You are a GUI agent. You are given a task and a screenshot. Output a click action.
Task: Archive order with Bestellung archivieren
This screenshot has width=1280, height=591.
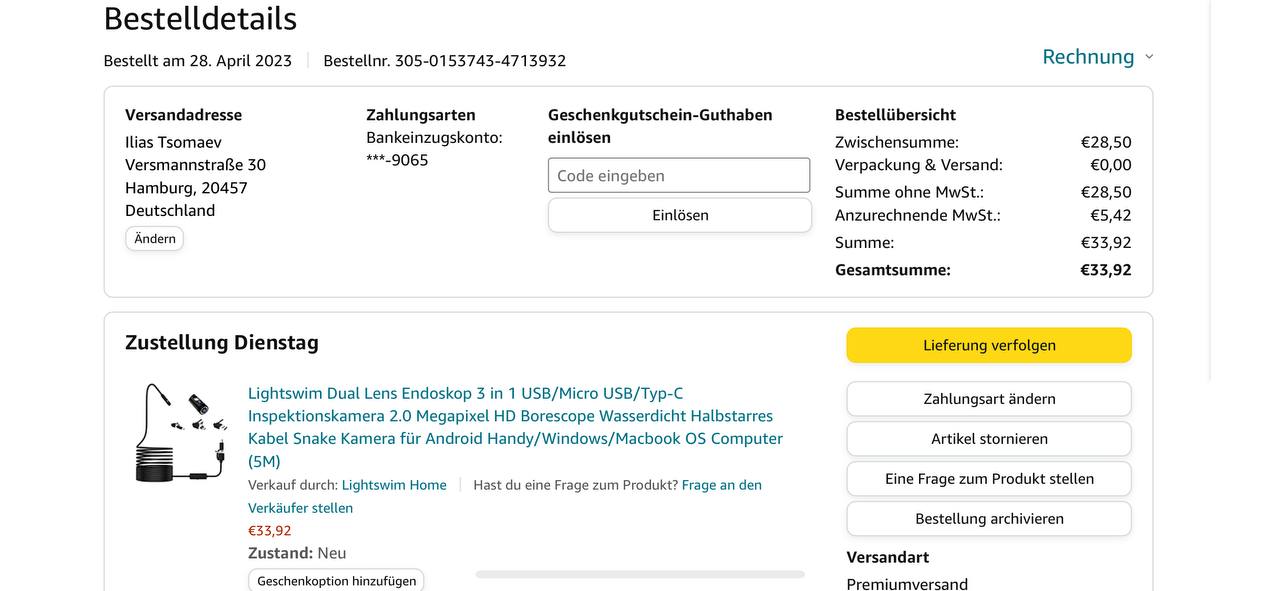point(988,519)
